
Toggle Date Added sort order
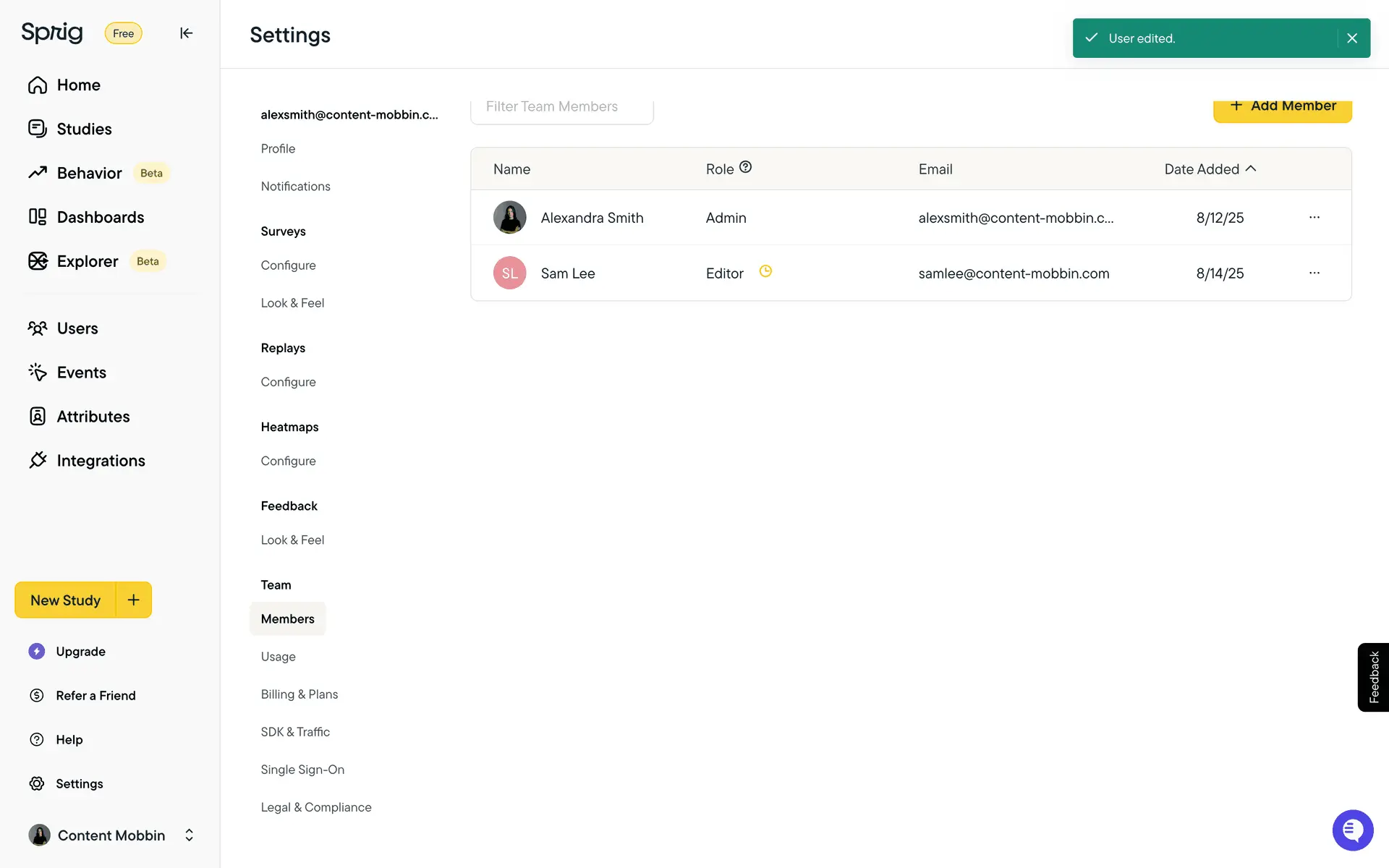pyautogui.click(x=1210, y=169)
